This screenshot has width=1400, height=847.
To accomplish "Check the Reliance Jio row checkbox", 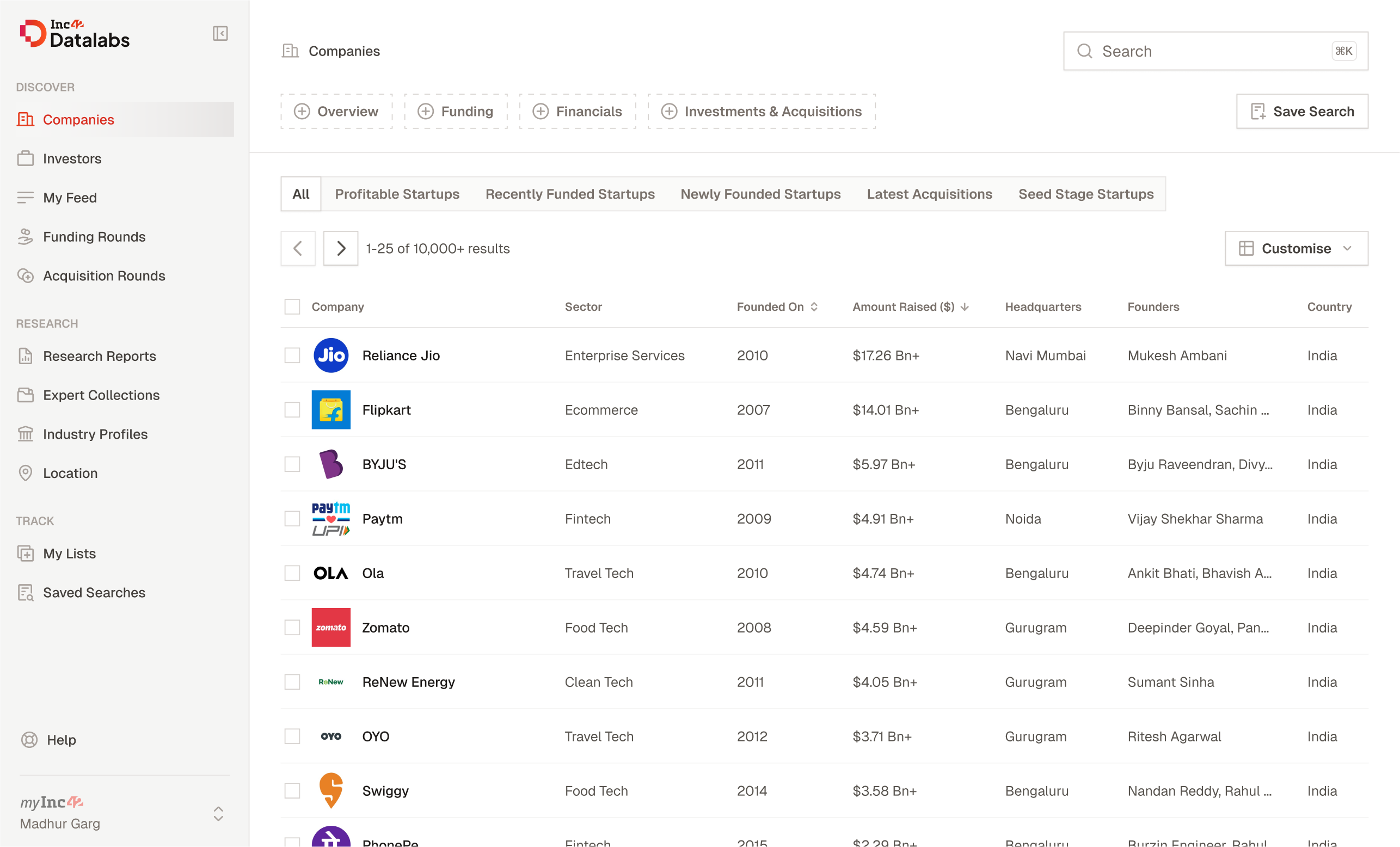I will tap(292, 355).
